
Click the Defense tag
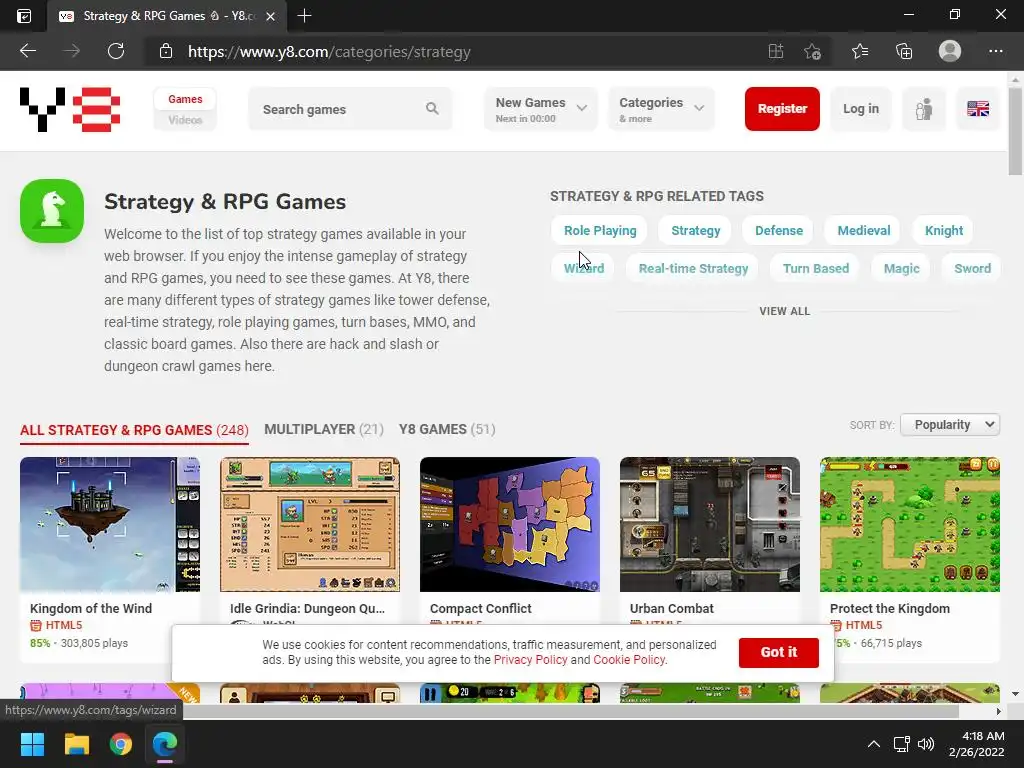778,231
